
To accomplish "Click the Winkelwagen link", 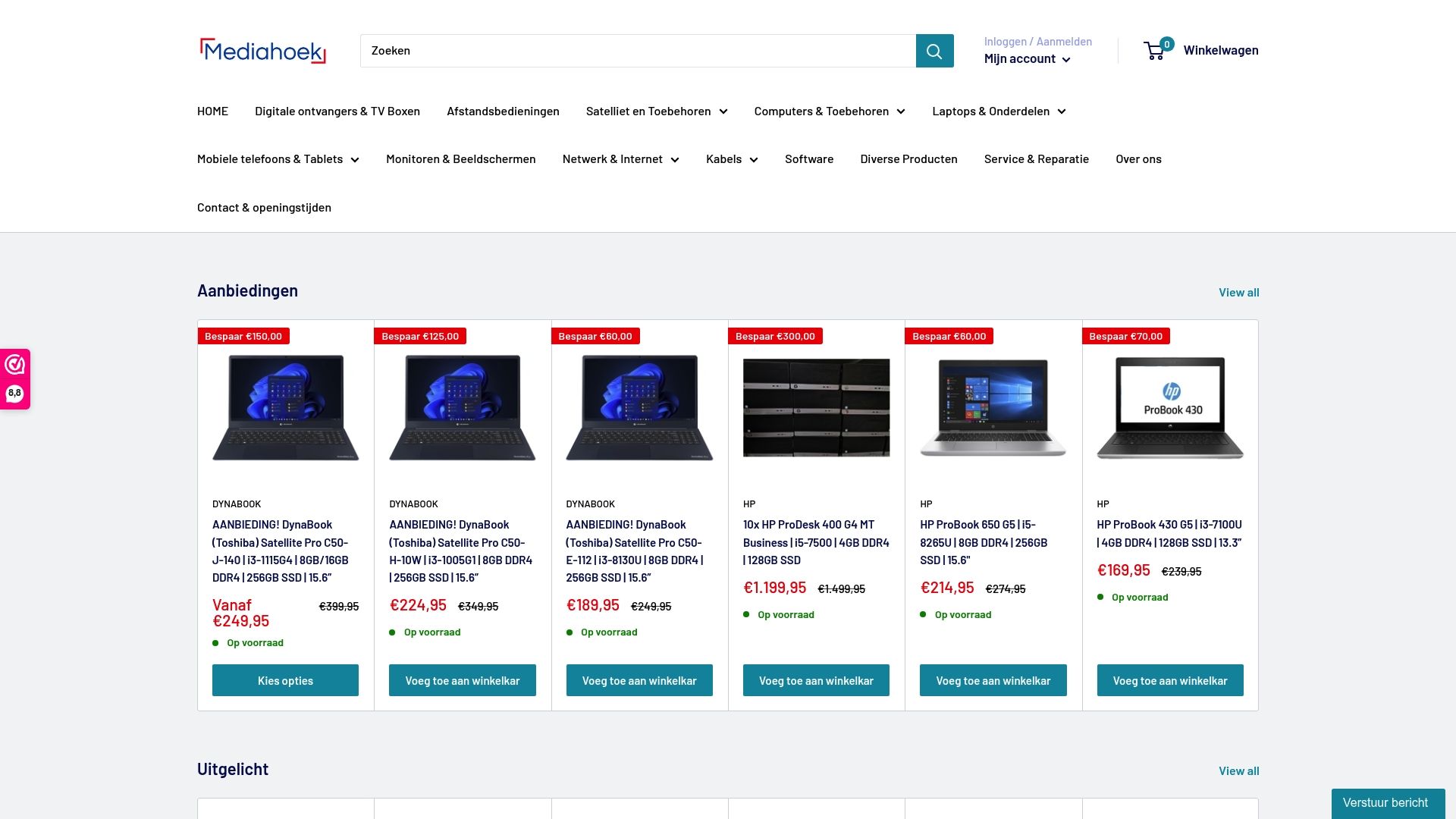I will pyautogui.click(x=1221, y=51).
